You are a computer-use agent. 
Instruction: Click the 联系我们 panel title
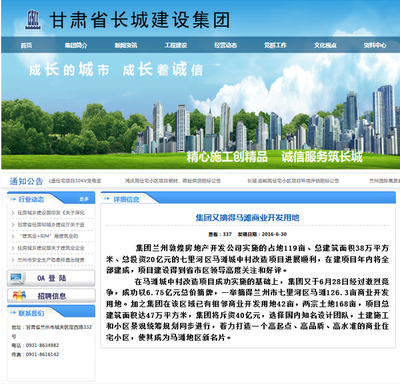click(x=31, y=313)
